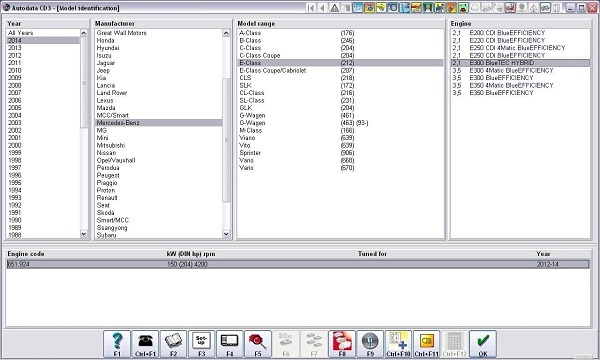This screenshot has height=360, width=600.
Task: Select 'All Years' in the Year list
Action: [x=43, y=33]
